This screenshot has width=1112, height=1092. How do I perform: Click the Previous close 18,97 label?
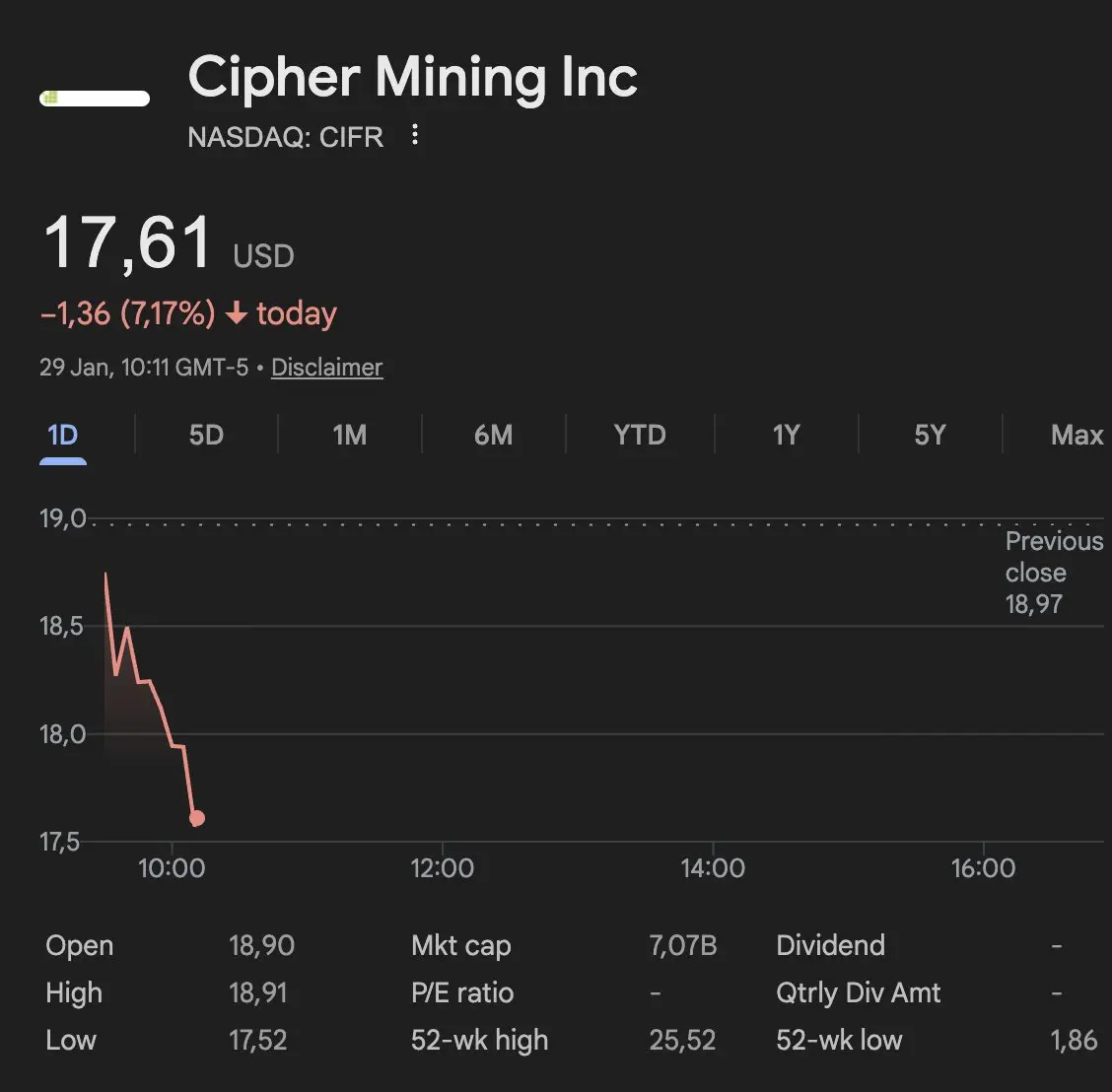pyautogui.click(x=1052, y=573)
